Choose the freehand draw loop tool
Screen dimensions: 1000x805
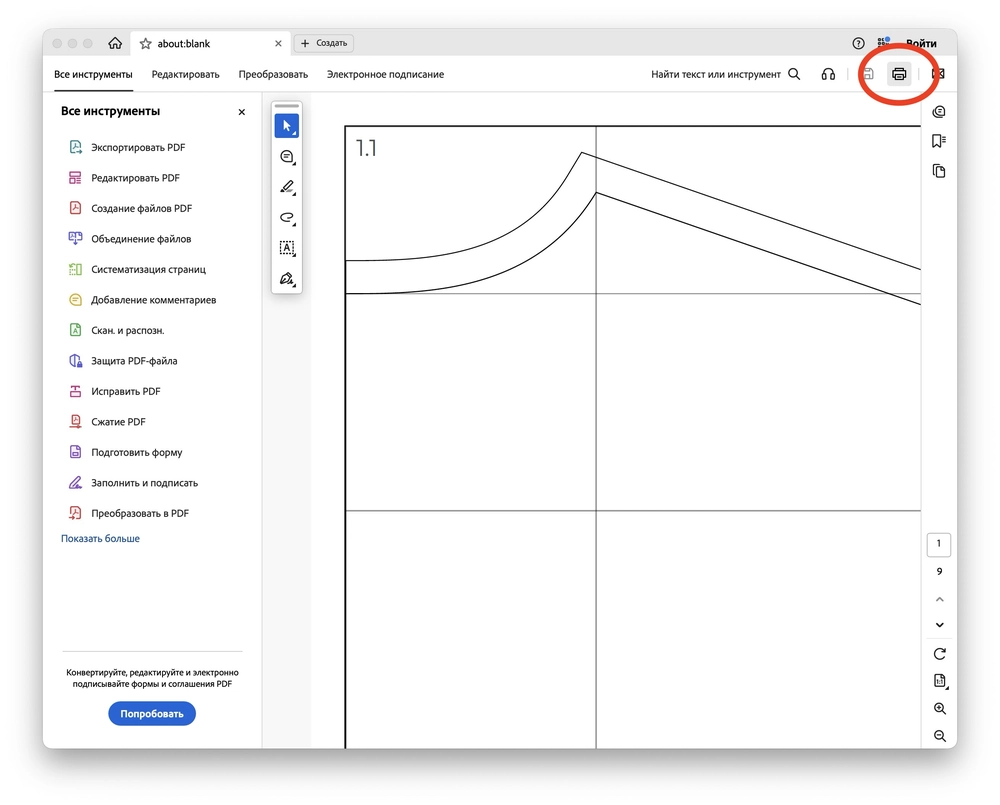[287, 218]
